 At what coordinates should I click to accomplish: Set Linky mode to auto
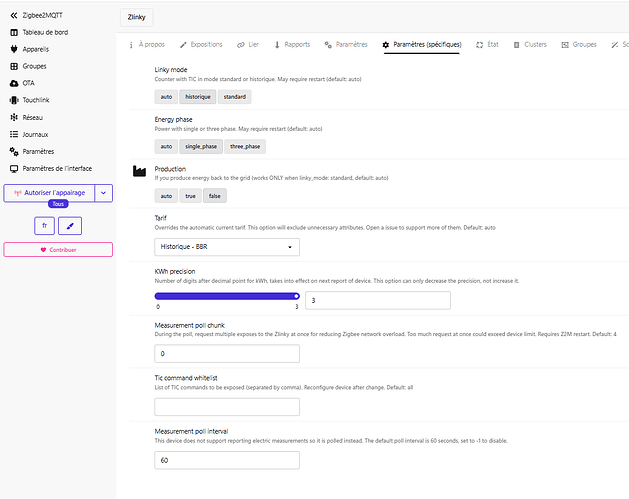(166, 97)
